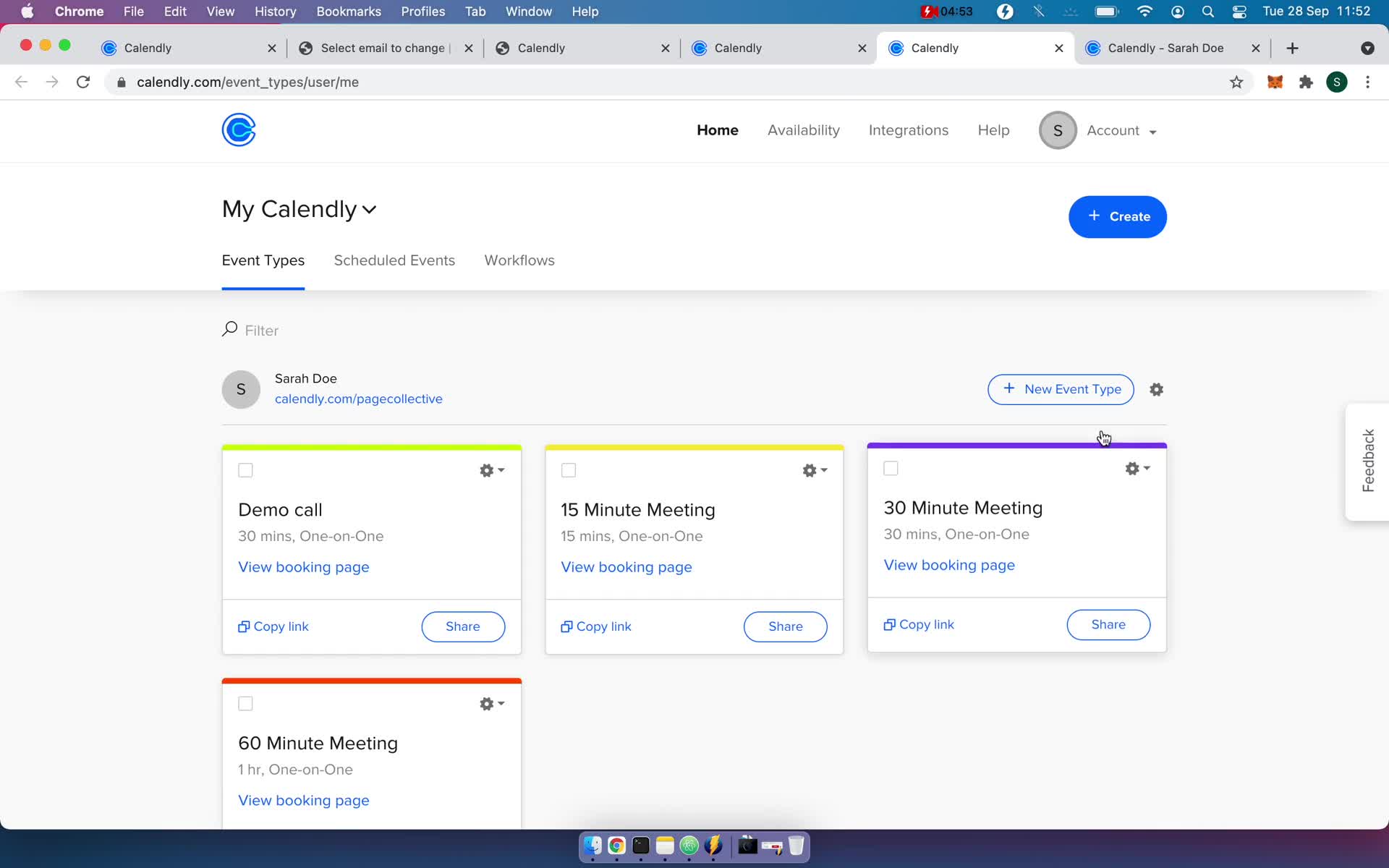
Task: Click New Event Type button
Action: coord(1061,389)
